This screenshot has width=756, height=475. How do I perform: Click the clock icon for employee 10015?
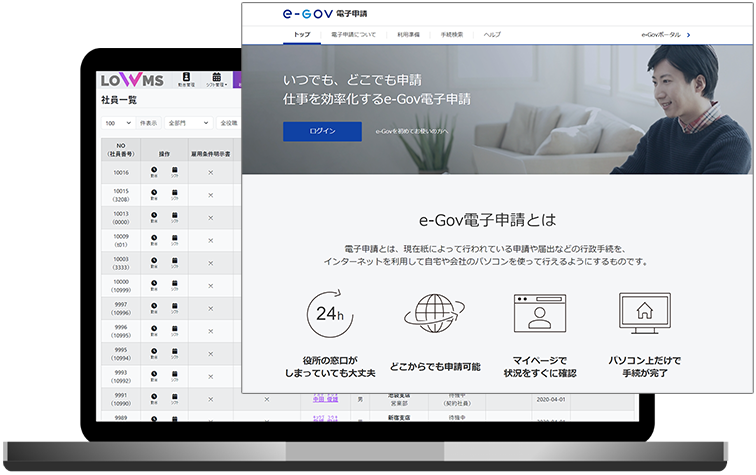[x=154, y=194]
